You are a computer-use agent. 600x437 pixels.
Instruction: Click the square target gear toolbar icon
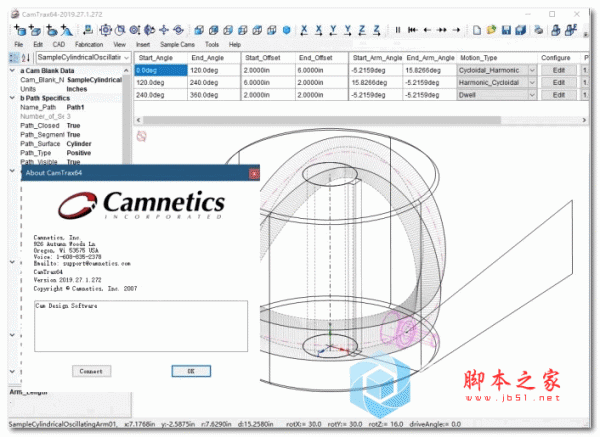[x=105, y=30]
